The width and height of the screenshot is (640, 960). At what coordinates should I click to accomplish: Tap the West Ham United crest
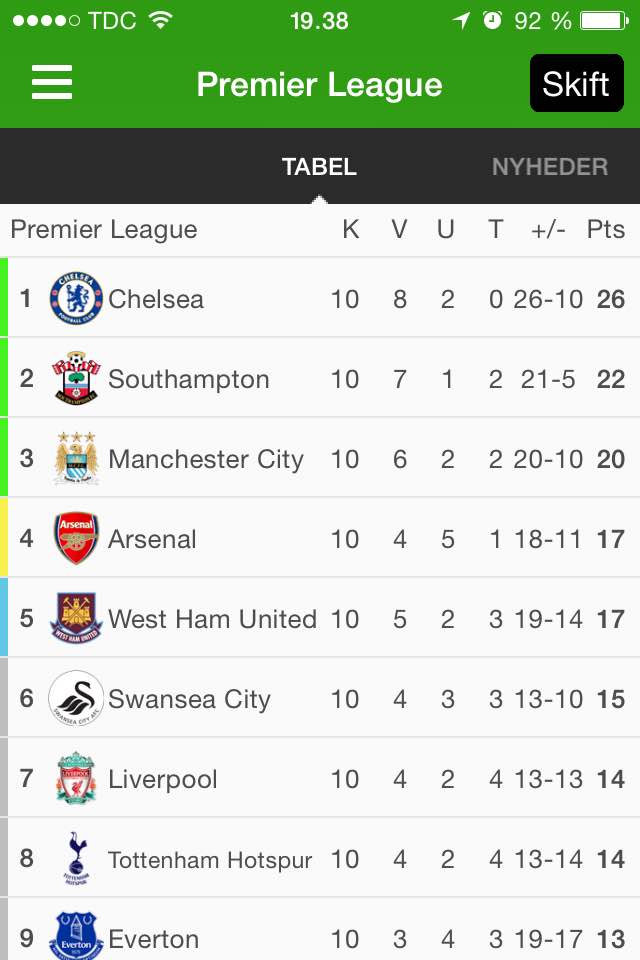76,618
